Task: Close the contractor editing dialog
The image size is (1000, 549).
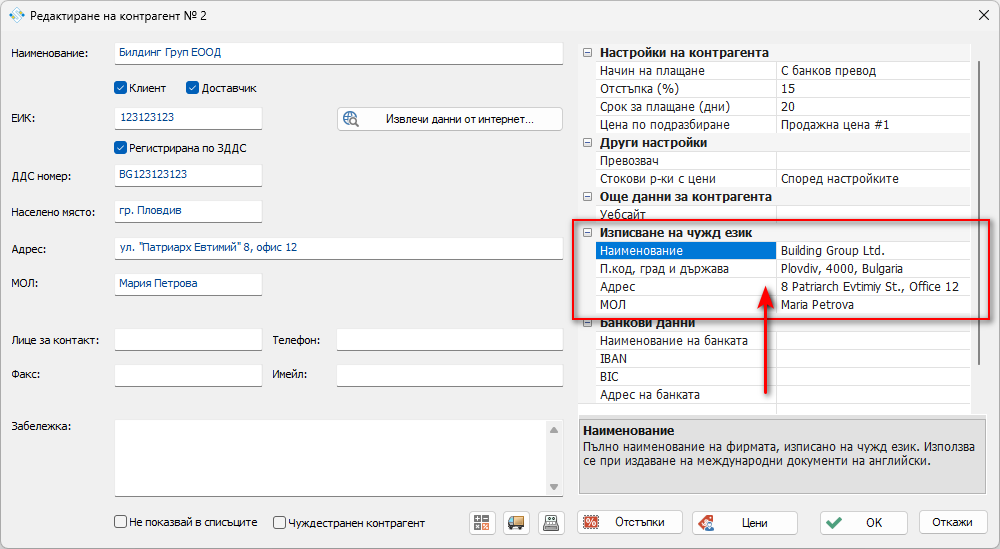Action: (x=983, y=15)
